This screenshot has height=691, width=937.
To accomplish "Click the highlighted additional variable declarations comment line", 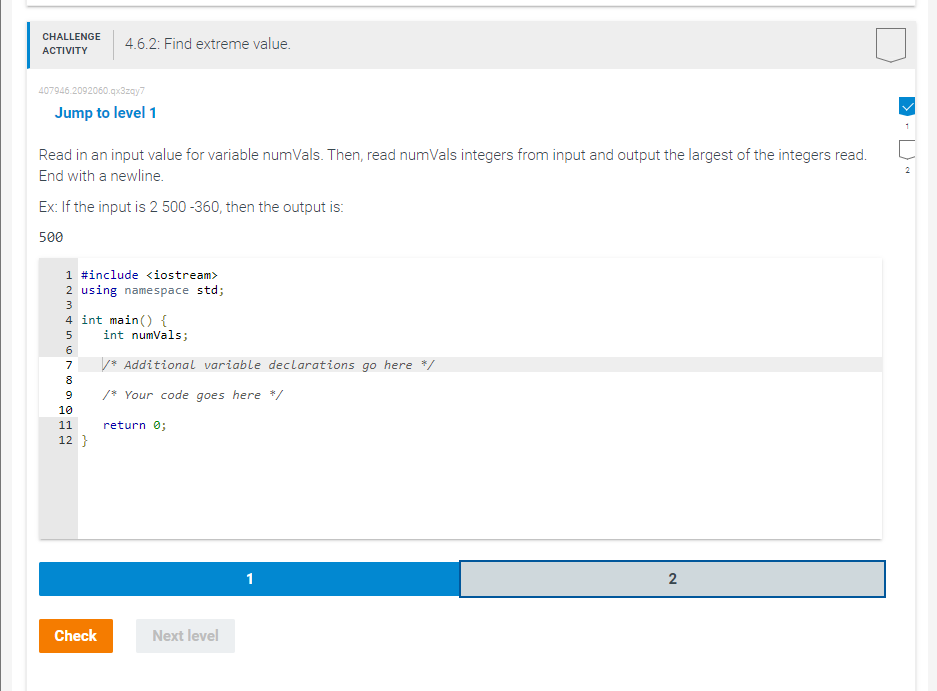I will click(267, 364).
